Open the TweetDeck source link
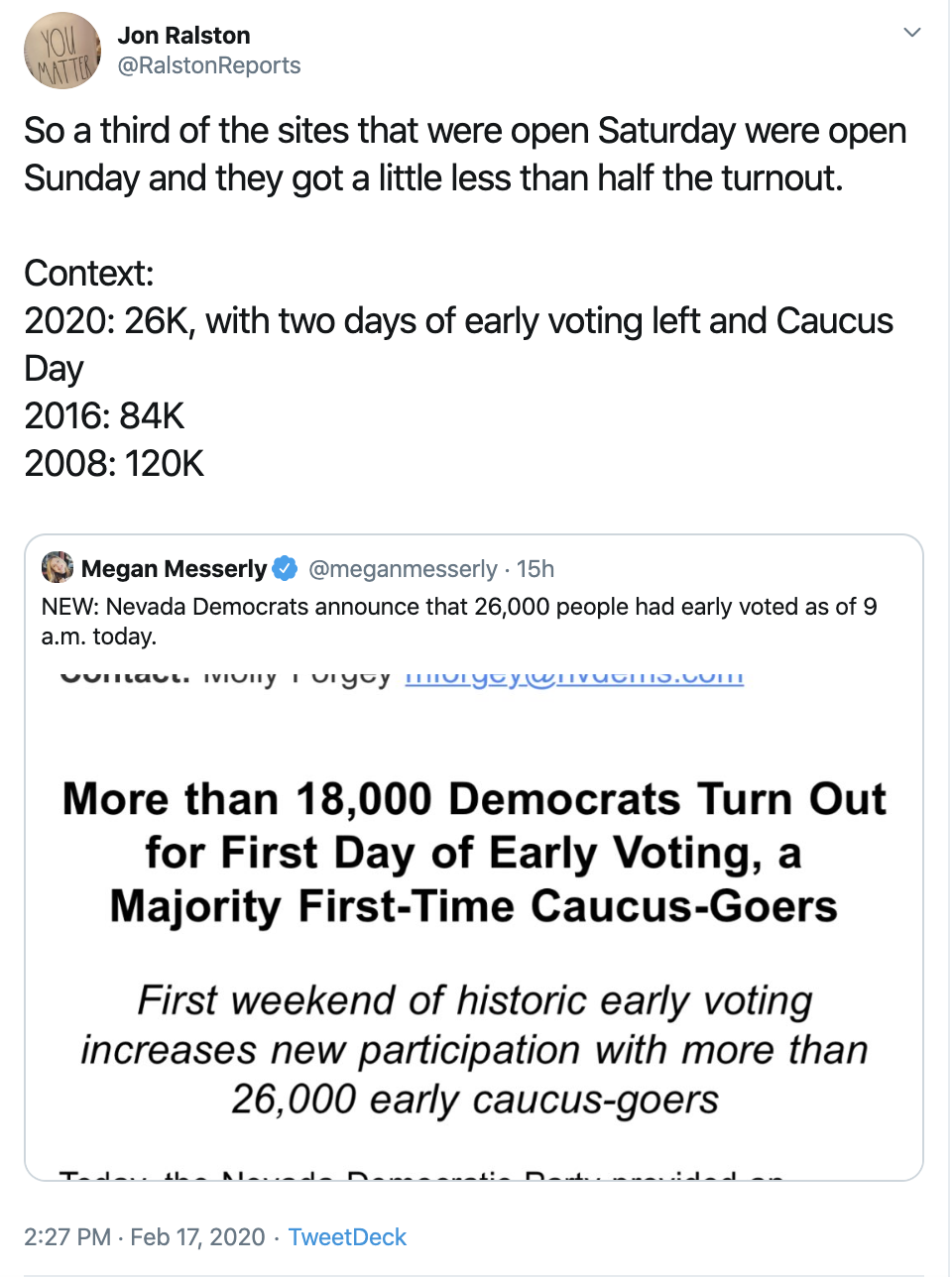 click(347, 1237)
